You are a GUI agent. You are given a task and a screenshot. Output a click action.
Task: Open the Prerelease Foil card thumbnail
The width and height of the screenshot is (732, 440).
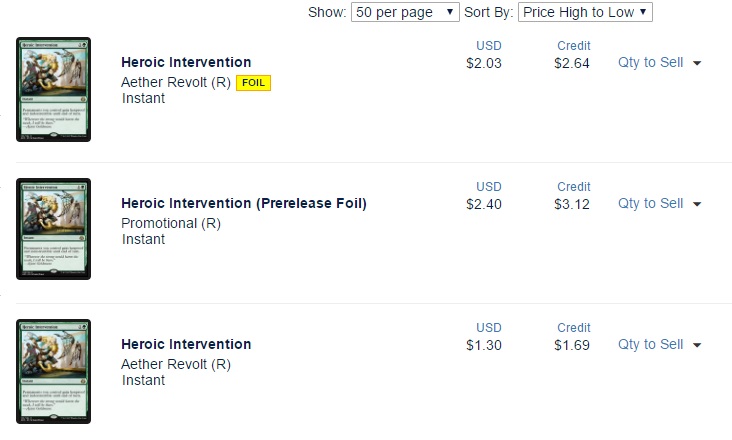pos(54,230)
